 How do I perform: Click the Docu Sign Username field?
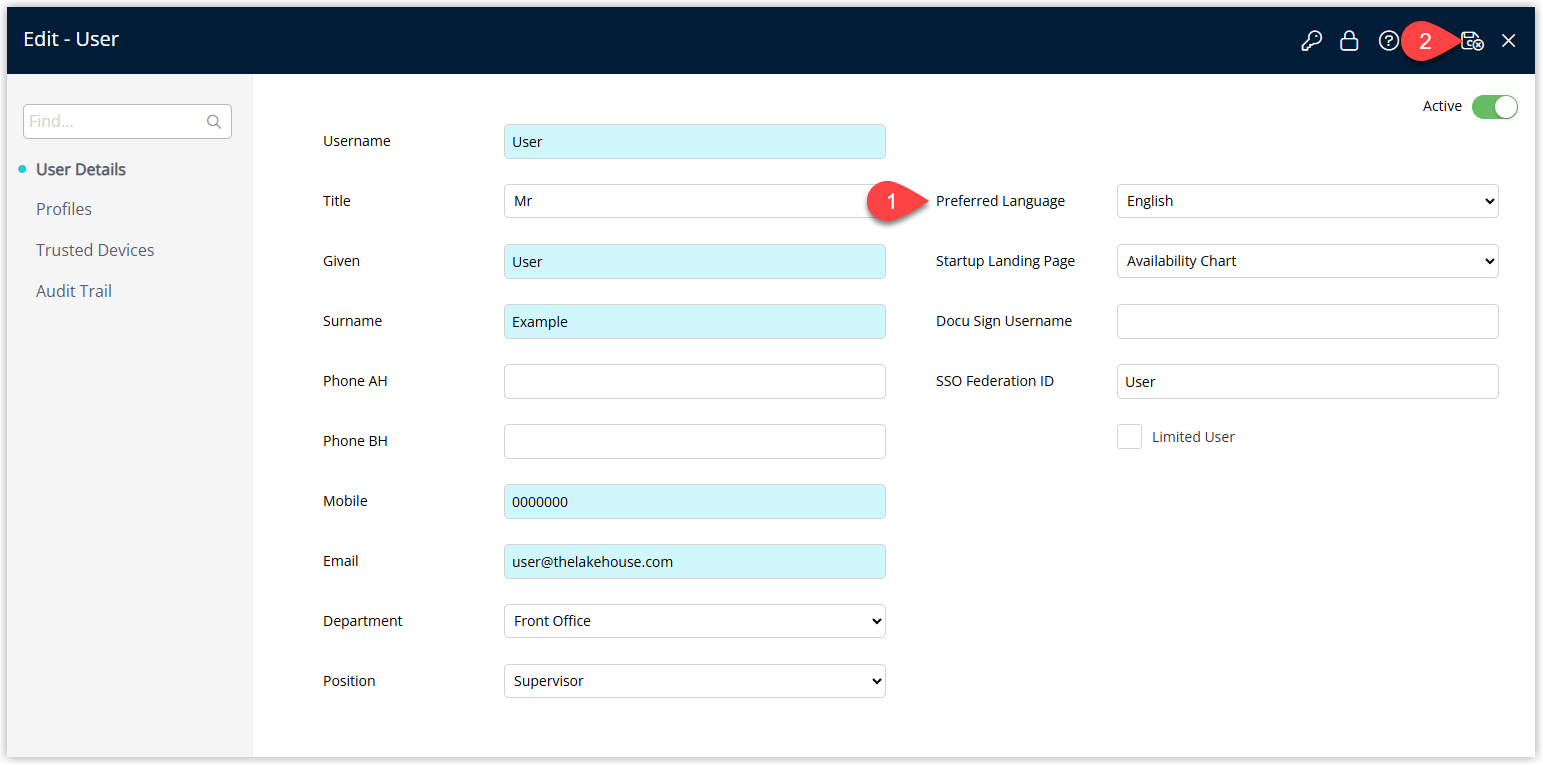[x=1307, y=321]
